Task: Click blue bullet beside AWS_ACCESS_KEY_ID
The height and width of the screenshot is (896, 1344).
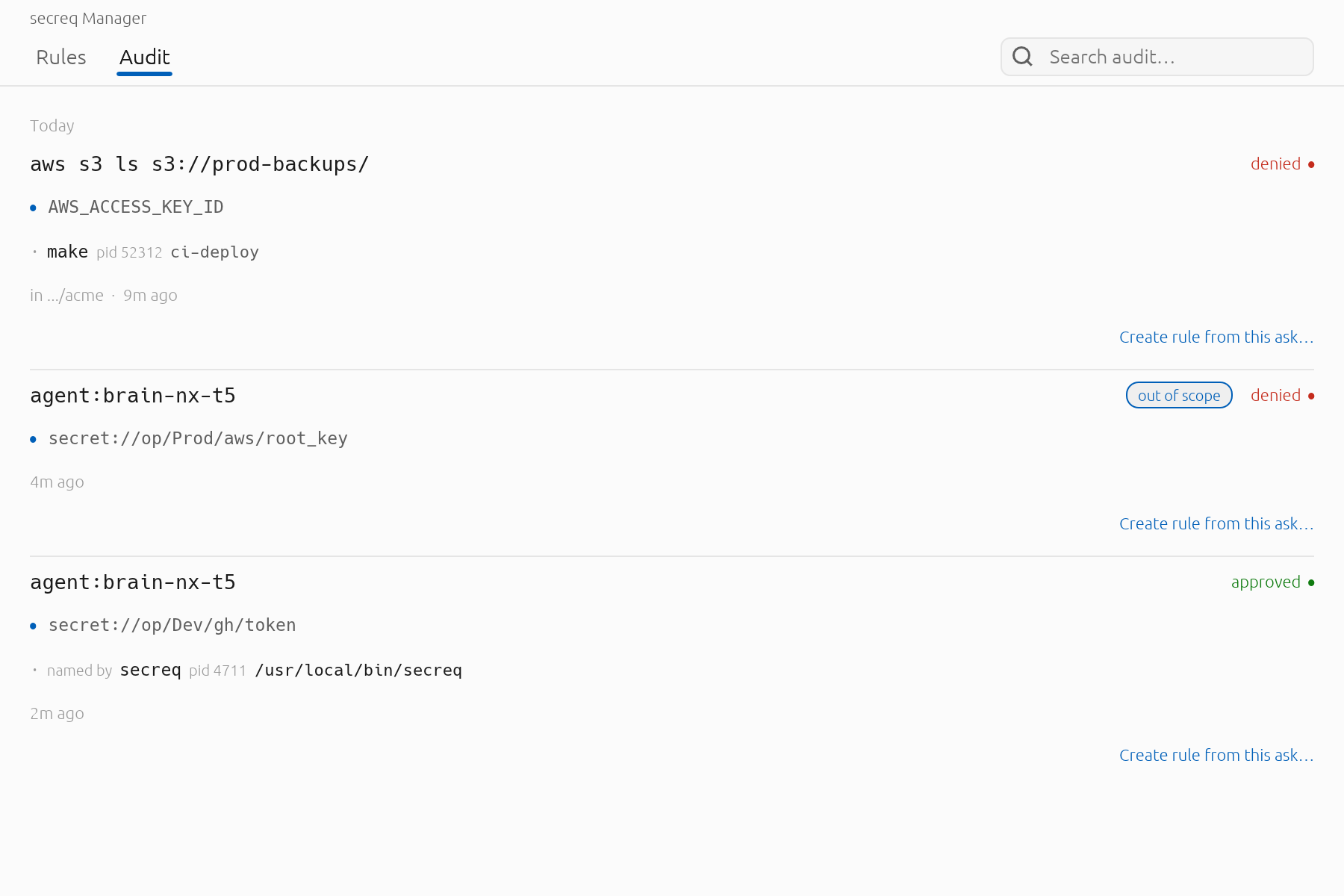Action: 33,208
